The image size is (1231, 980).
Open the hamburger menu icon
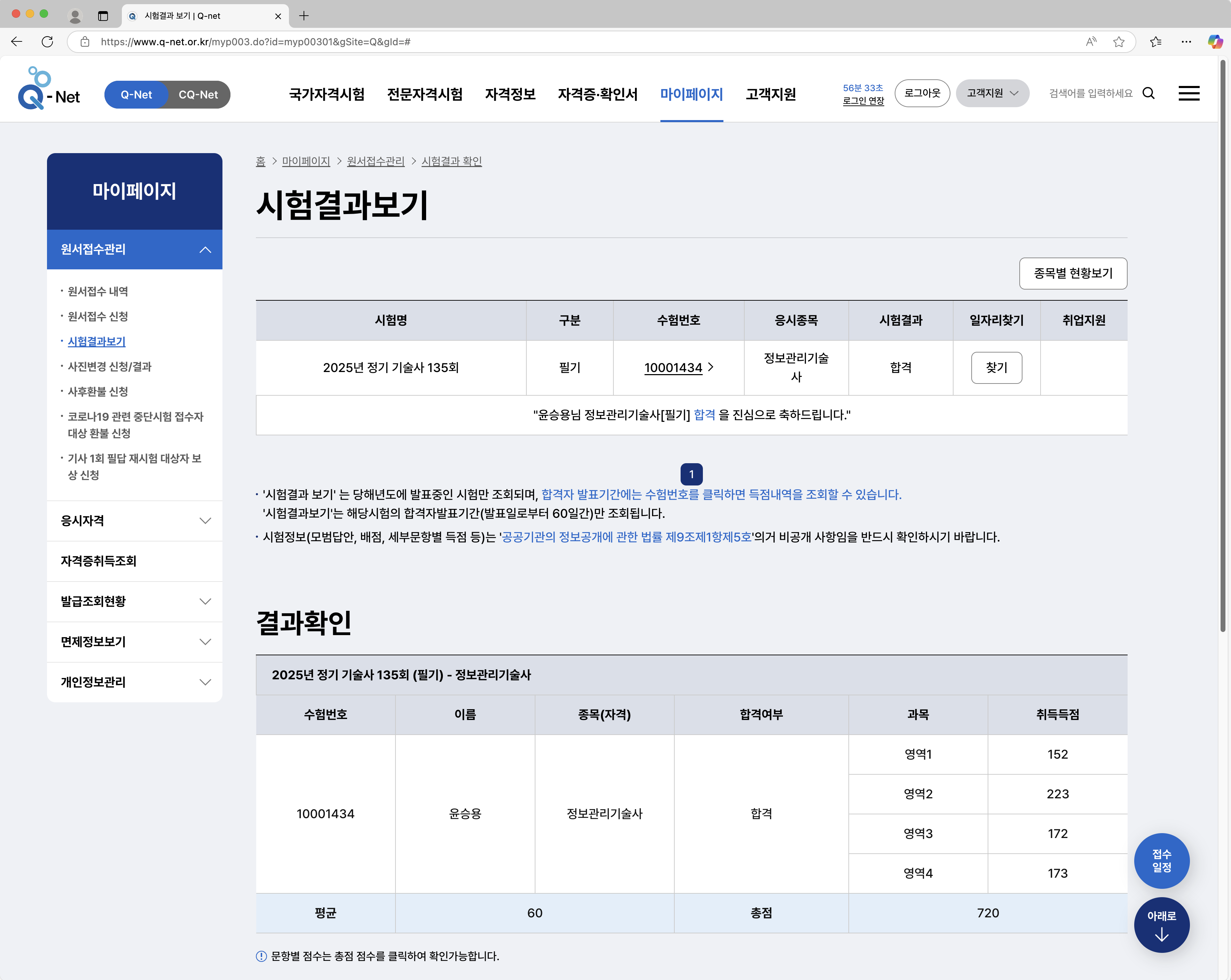tap(1189, 94)
